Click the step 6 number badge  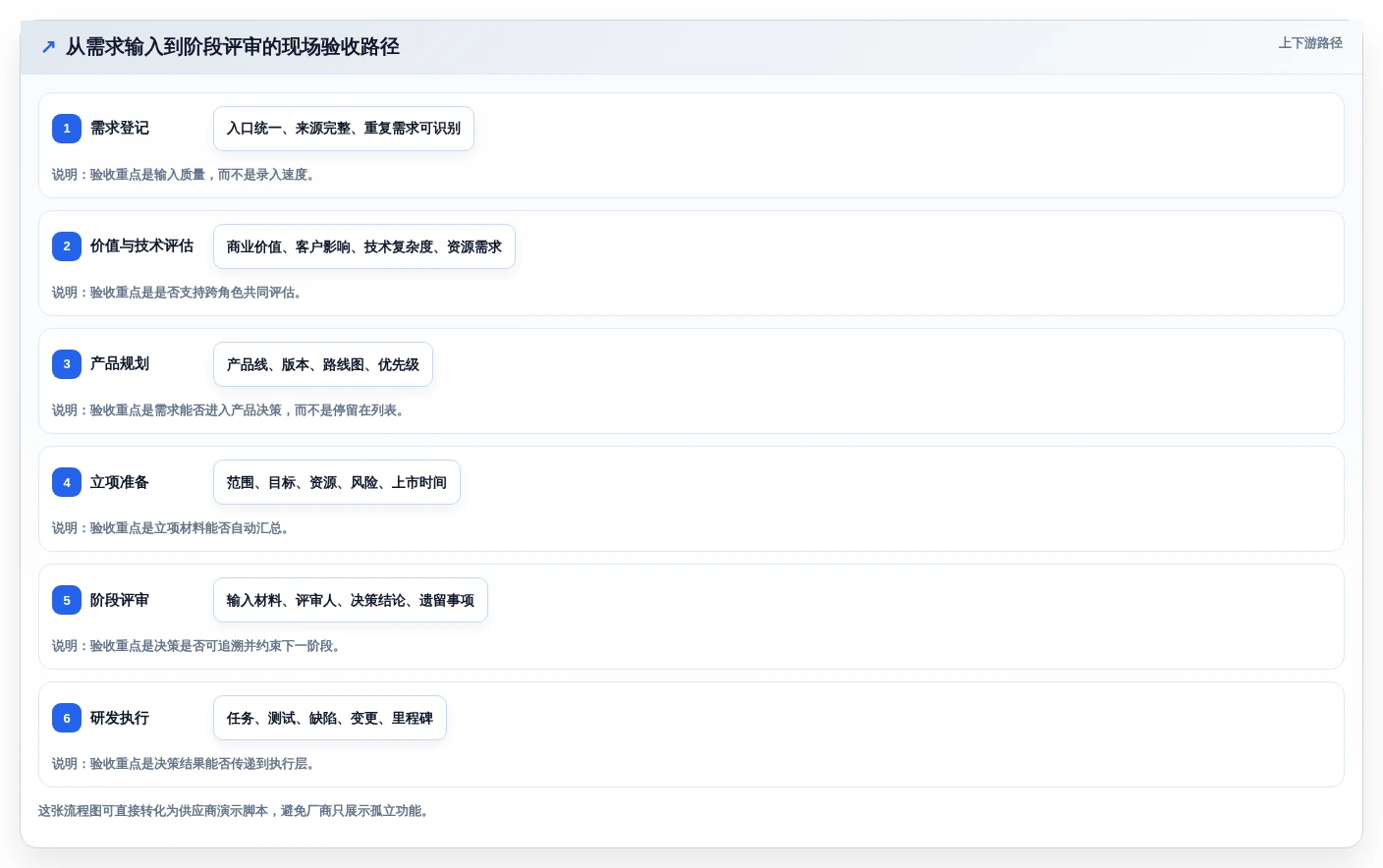tap(67, 718)
